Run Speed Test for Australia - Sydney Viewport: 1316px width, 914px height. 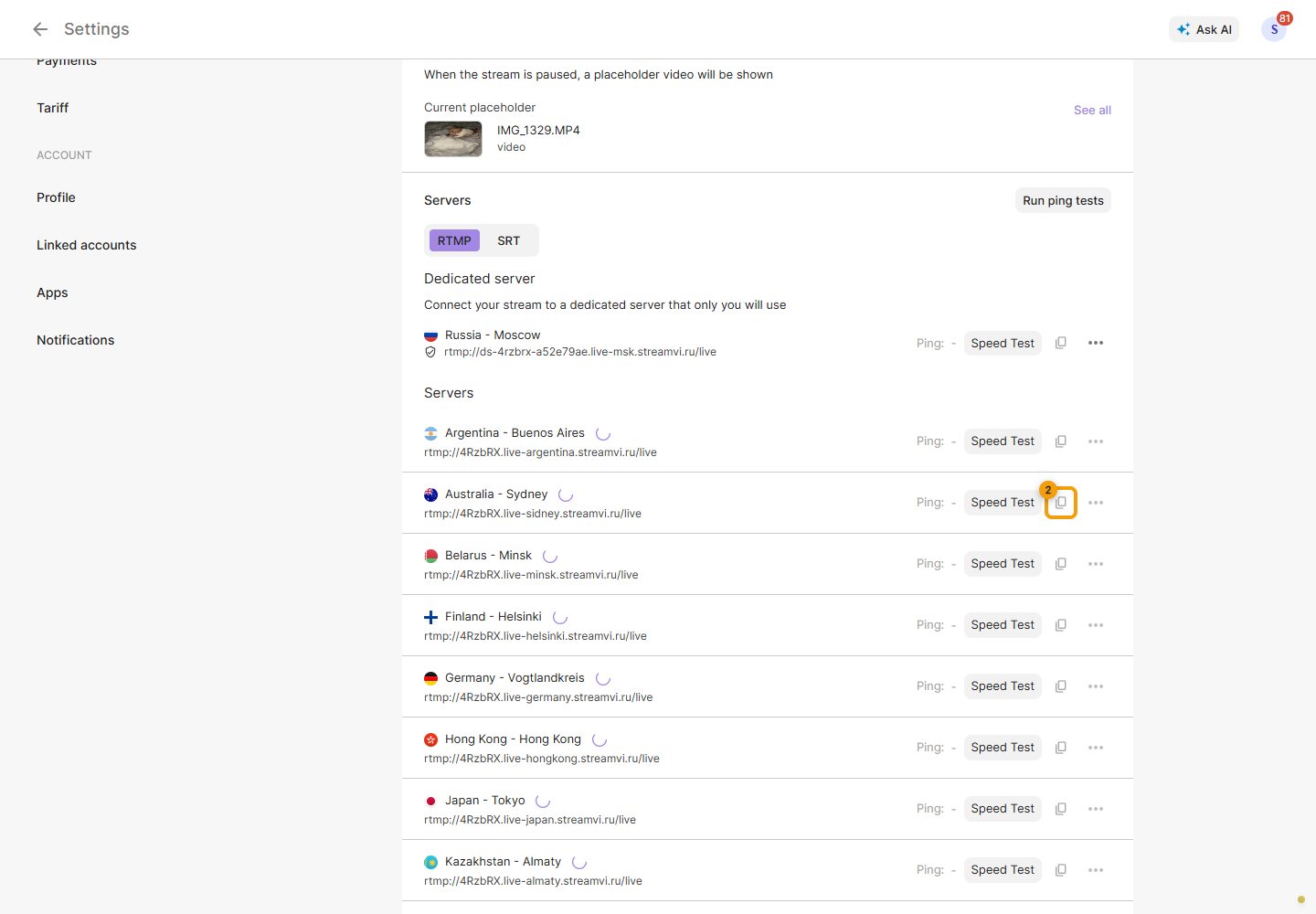(x=1003, y=503)
